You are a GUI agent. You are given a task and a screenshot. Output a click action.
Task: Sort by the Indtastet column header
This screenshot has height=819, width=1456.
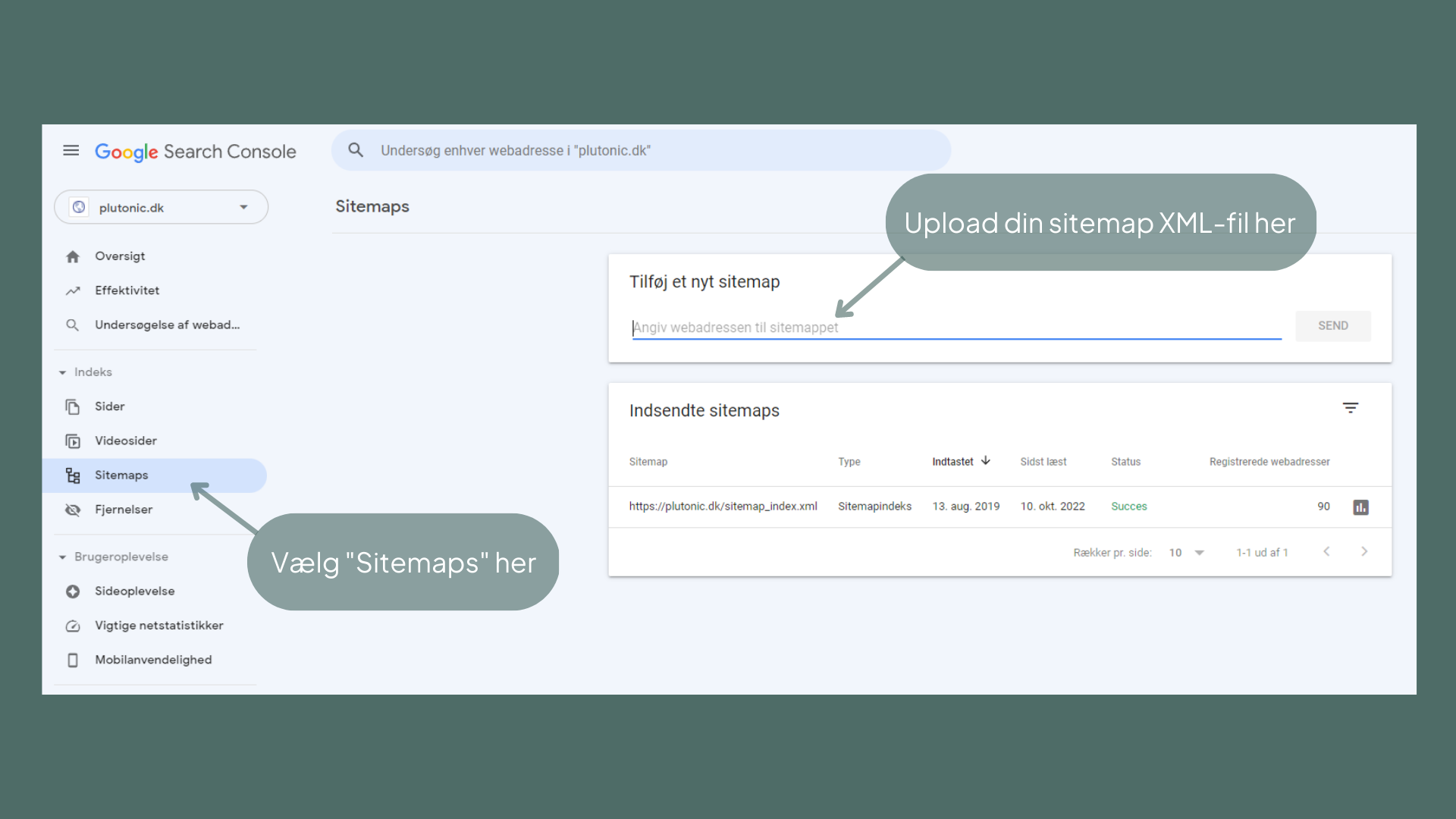(952, 462)
